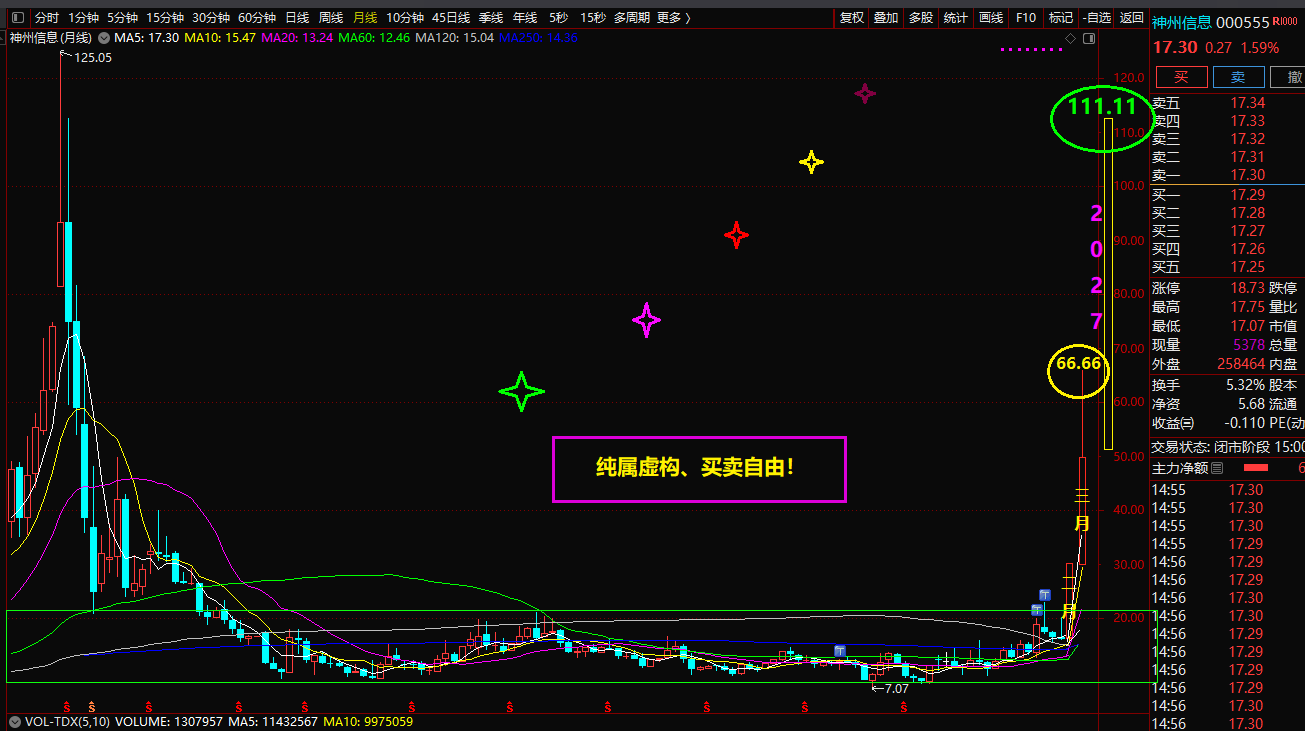Select the 5分钟 period
The image size is (1305, 731).
point(123,18)
